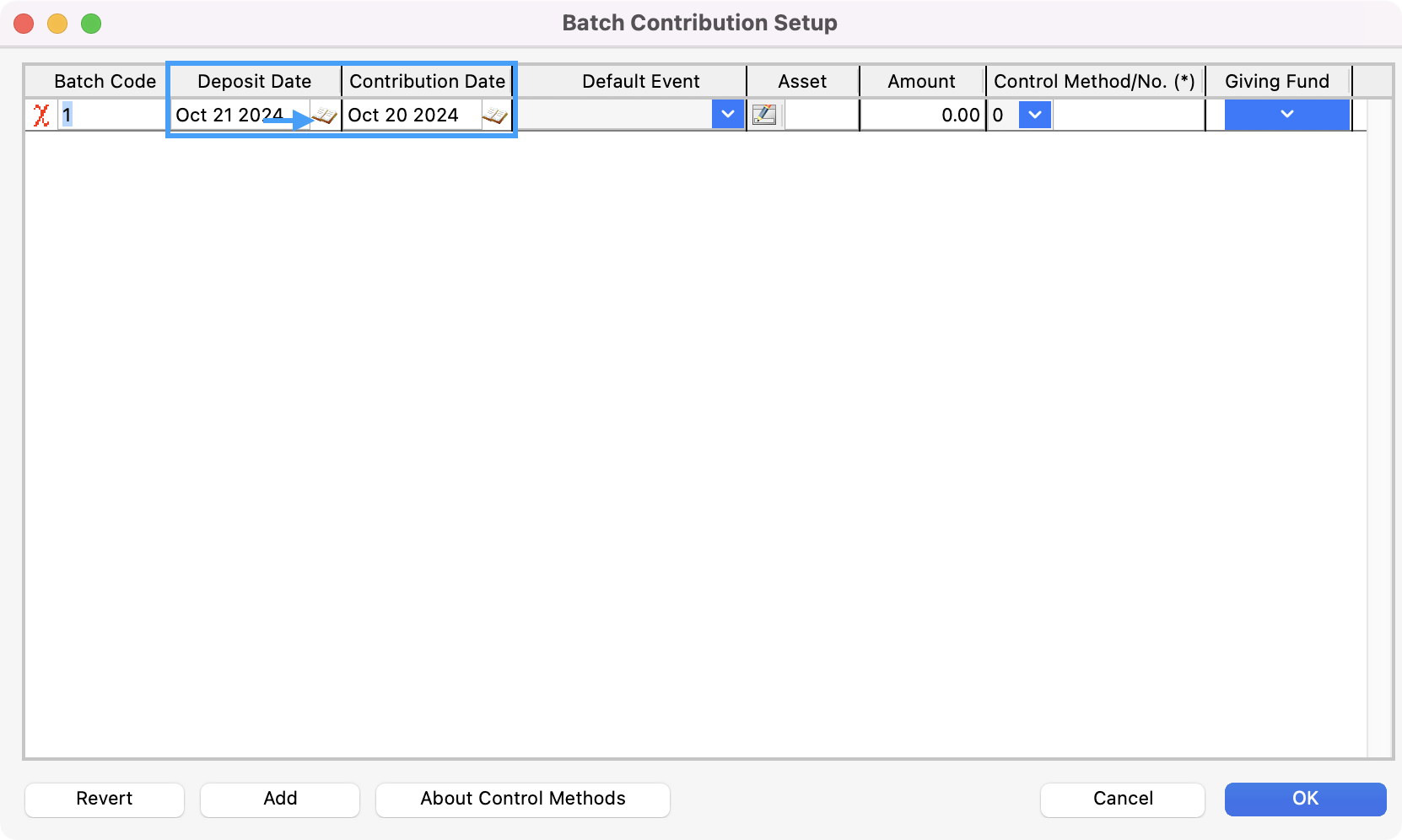This screenshot has height=840, width=1402.
Task: Open the Control Method dropdown arrow
Action: point(1035,115)
